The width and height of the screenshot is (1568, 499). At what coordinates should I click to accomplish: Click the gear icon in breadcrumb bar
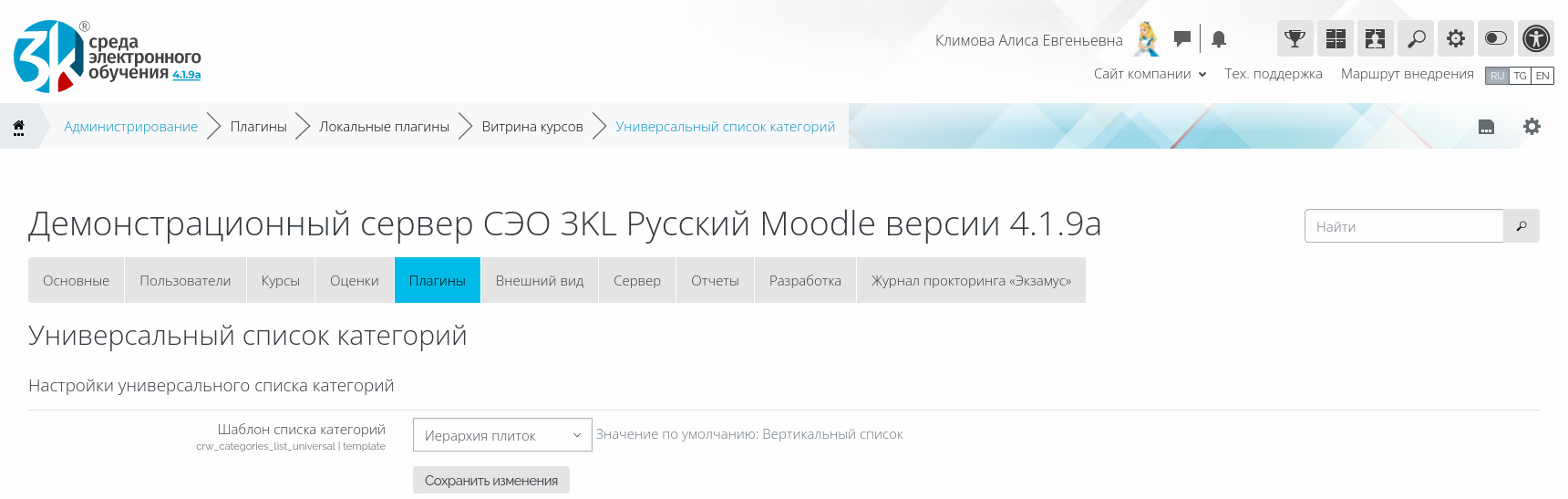[x=1532, y=127]
